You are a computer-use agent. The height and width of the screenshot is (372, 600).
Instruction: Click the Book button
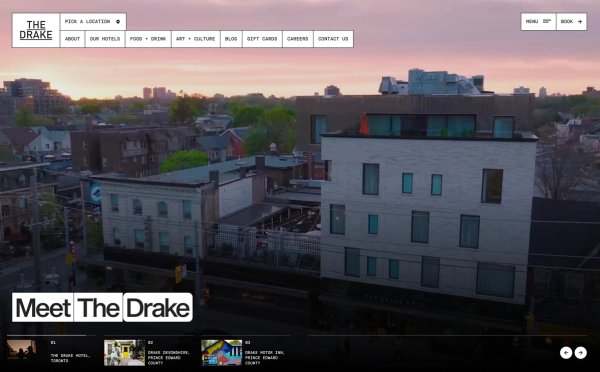click(x=572, y=22)
